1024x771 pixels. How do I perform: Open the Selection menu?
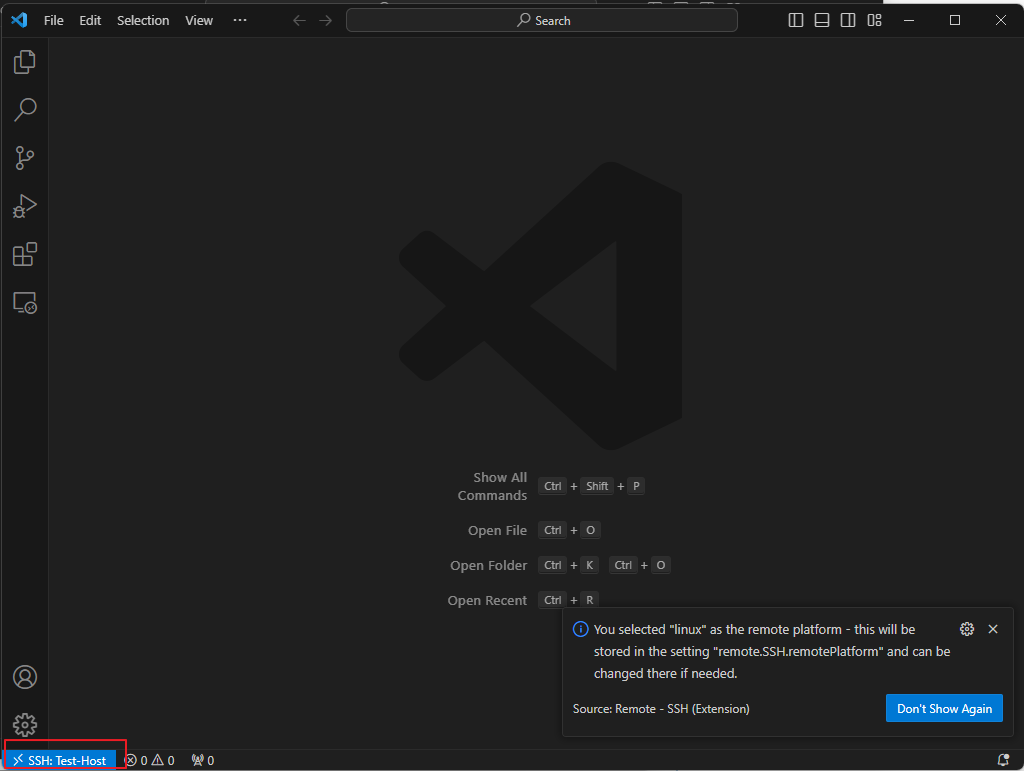coord(143,20)
